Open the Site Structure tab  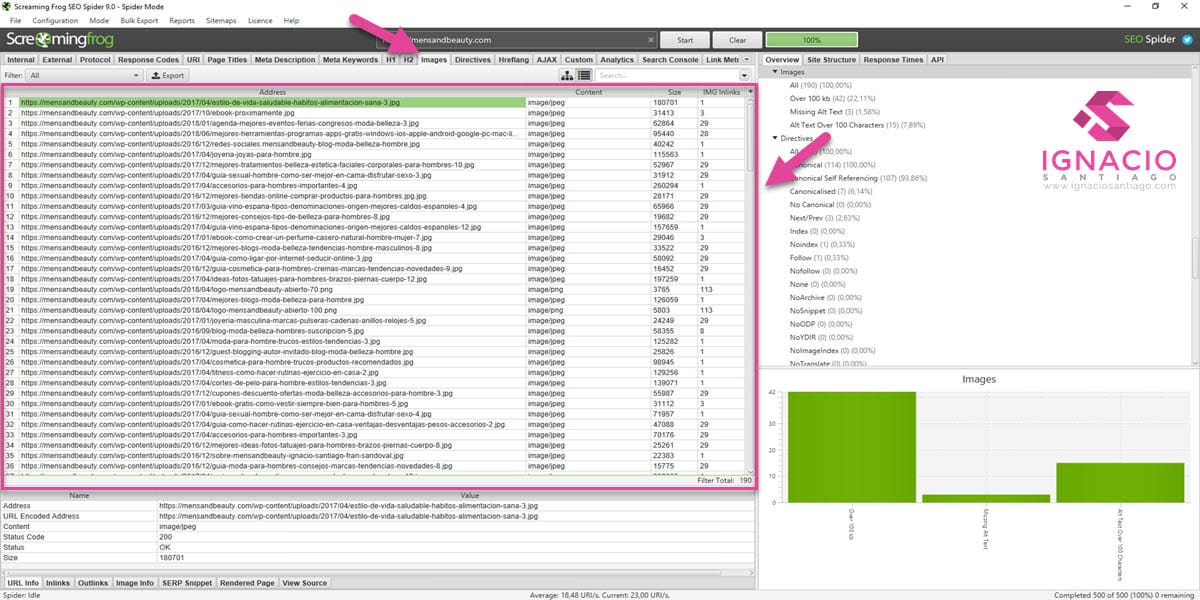coord(832,60)
